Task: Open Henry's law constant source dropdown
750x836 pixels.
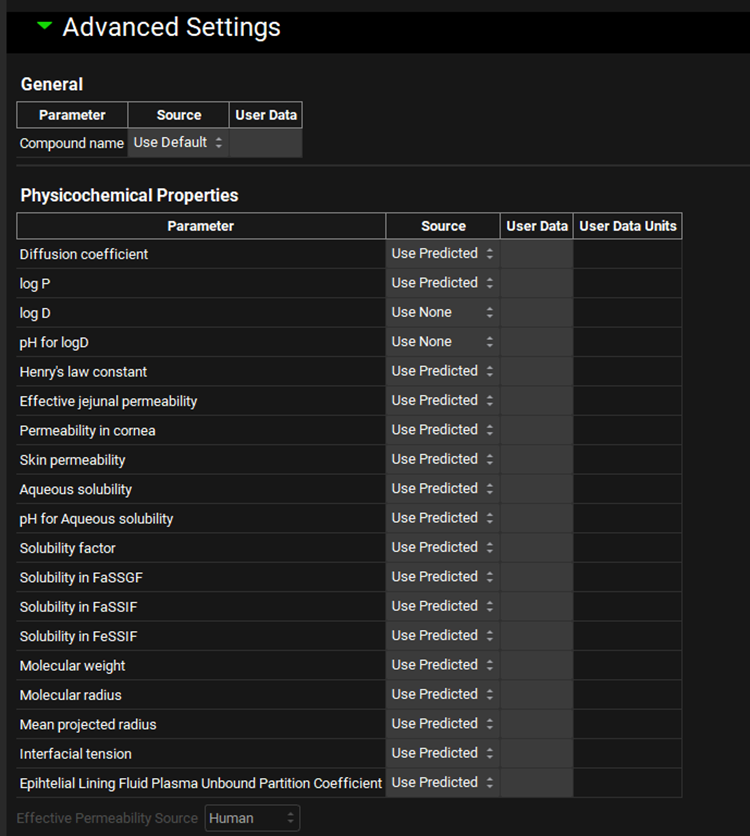Action: (442, 371)
